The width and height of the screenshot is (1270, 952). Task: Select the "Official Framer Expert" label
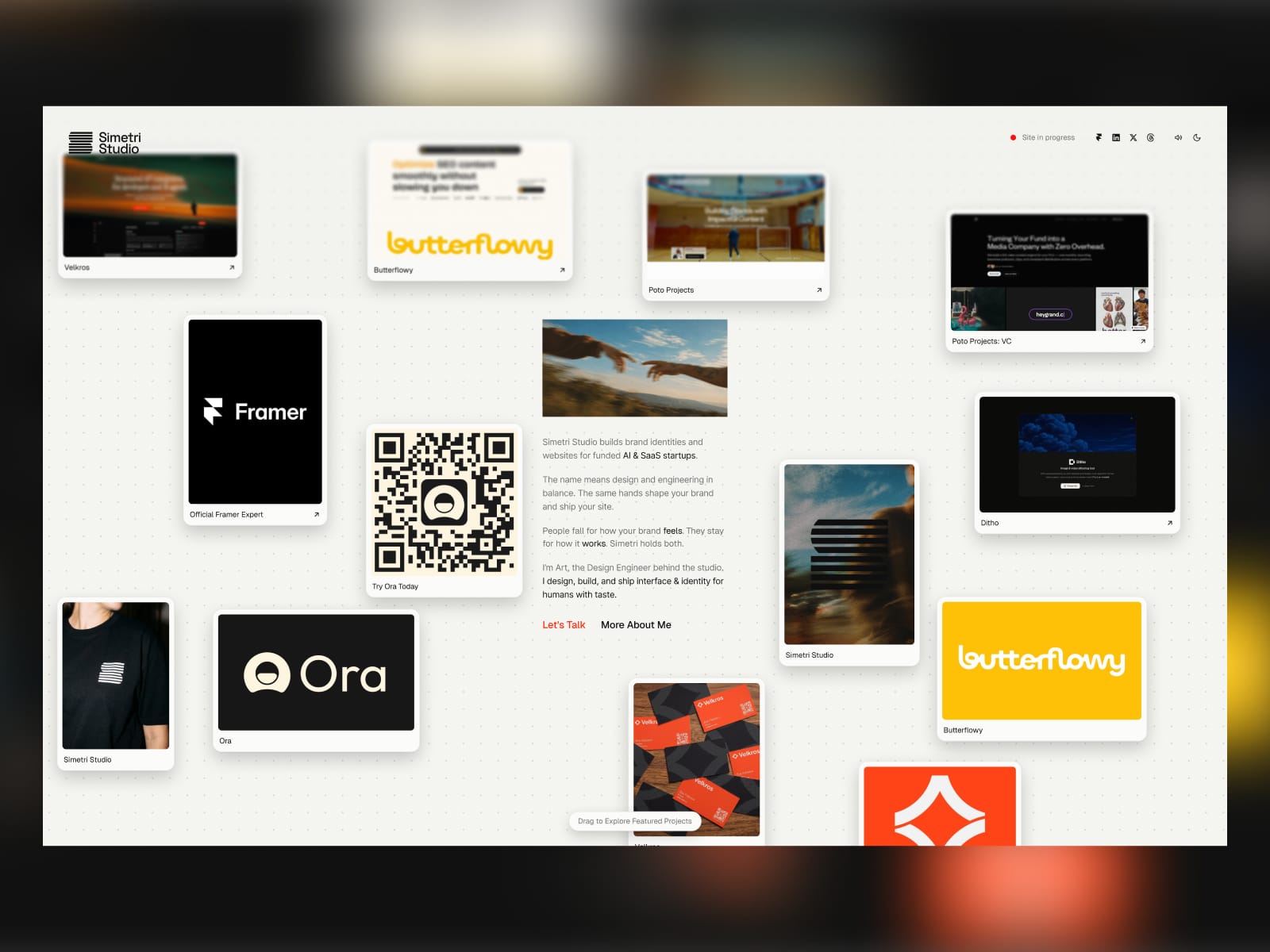pos(226,514)
